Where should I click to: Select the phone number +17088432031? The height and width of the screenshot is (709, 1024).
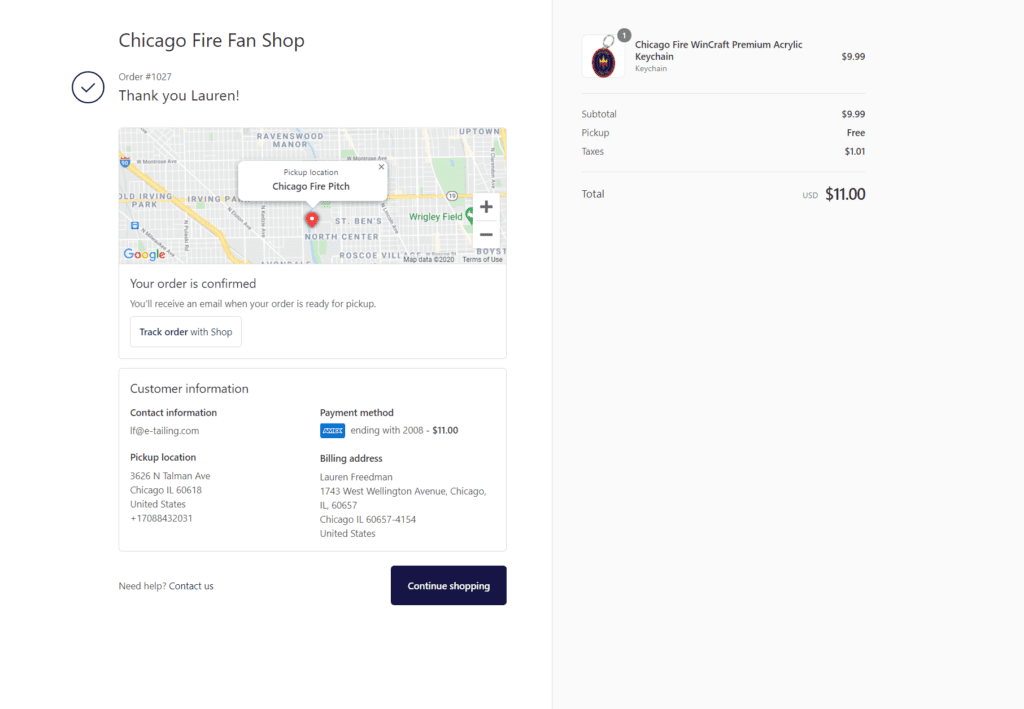coord(161,518)
